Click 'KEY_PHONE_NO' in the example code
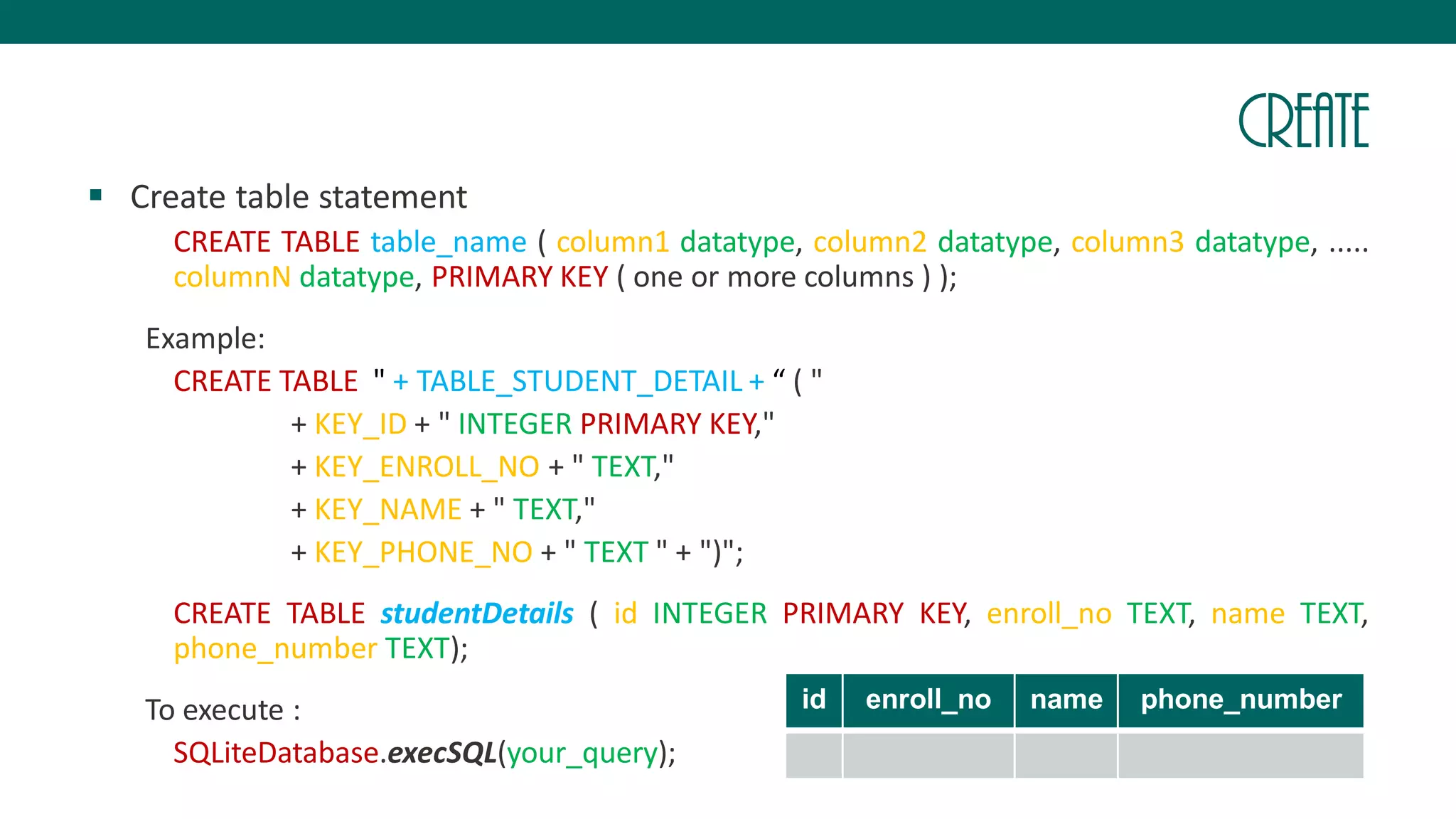The image size is (1456, 819). click(x=423, y=552)
